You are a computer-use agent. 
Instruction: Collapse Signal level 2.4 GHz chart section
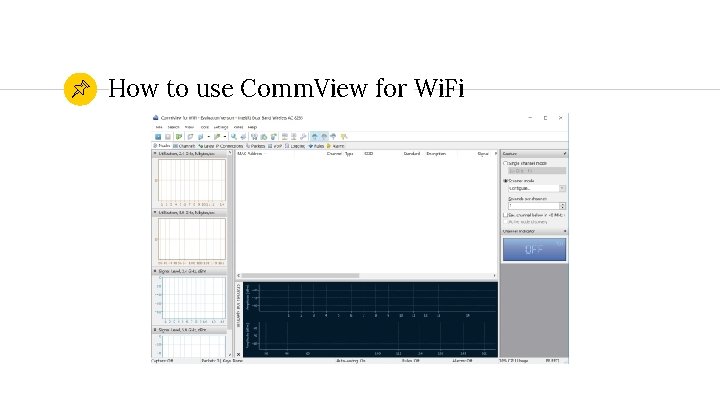pyautogui.click(x=155, y=271)
